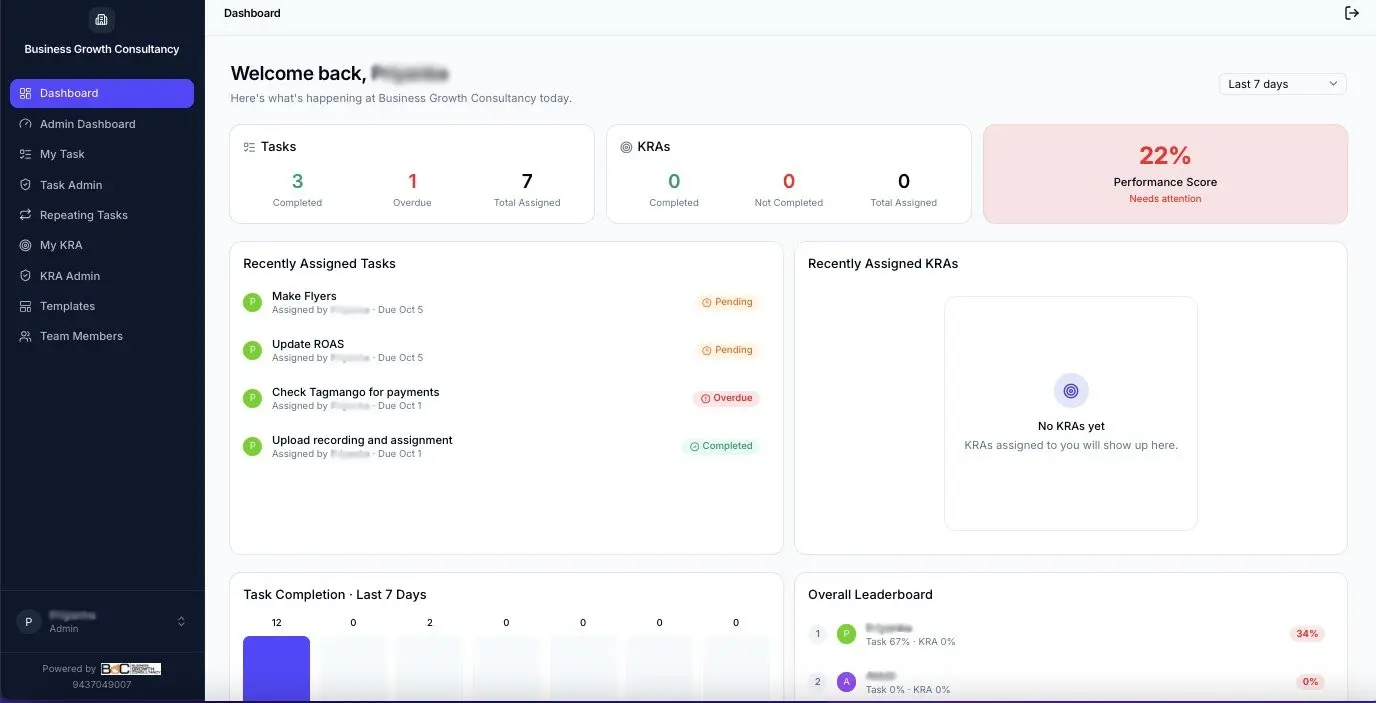Click the Templates layout icon

(26, 306)
